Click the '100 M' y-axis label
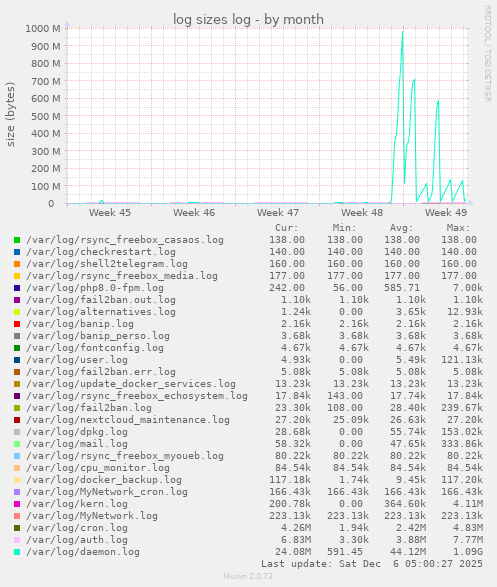This screenshot has width=497, height=587. point(46,186)
